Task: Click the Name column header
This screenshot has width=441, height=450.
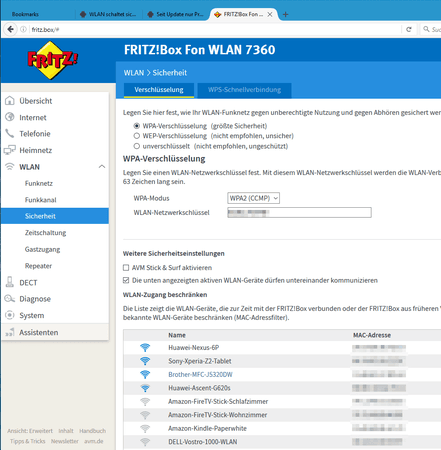Action: click(177, 335)
